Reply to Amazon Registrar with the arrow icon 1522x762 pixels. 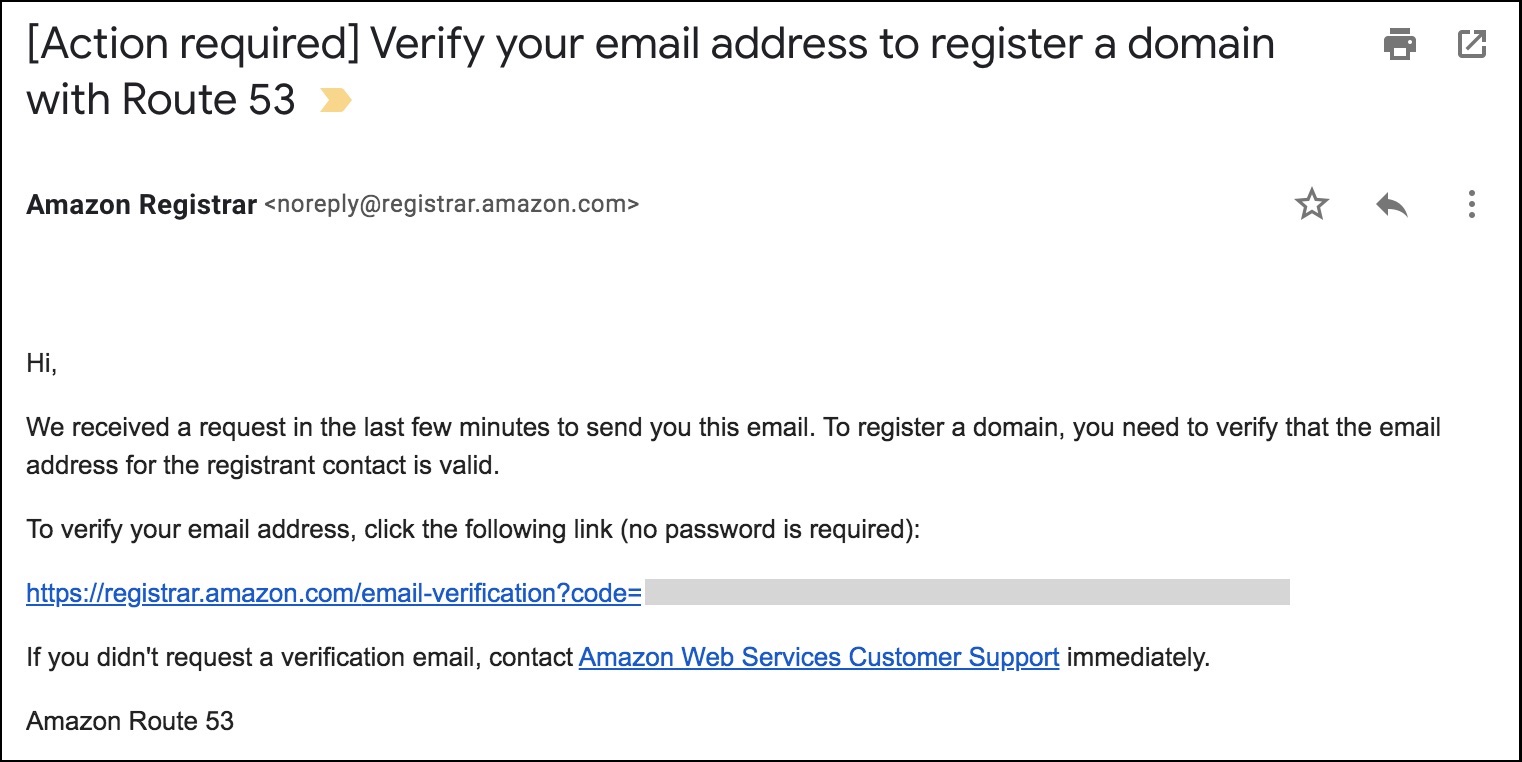[1391, 205]
